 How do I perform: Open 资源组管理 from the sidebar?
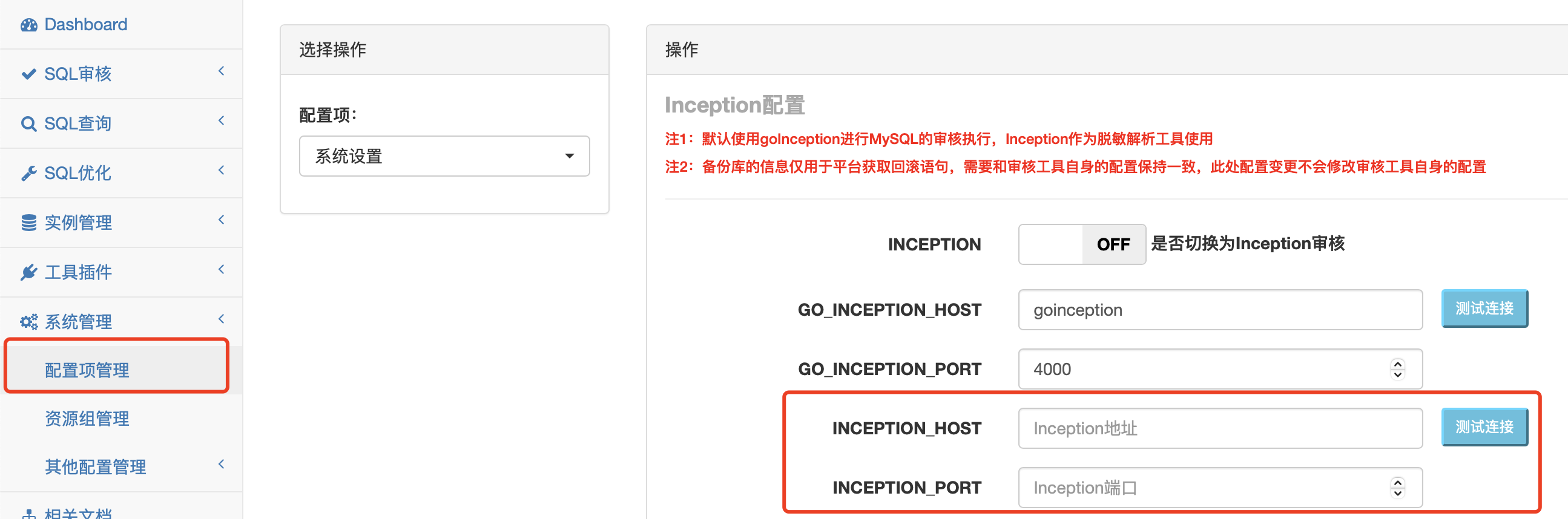87,419
